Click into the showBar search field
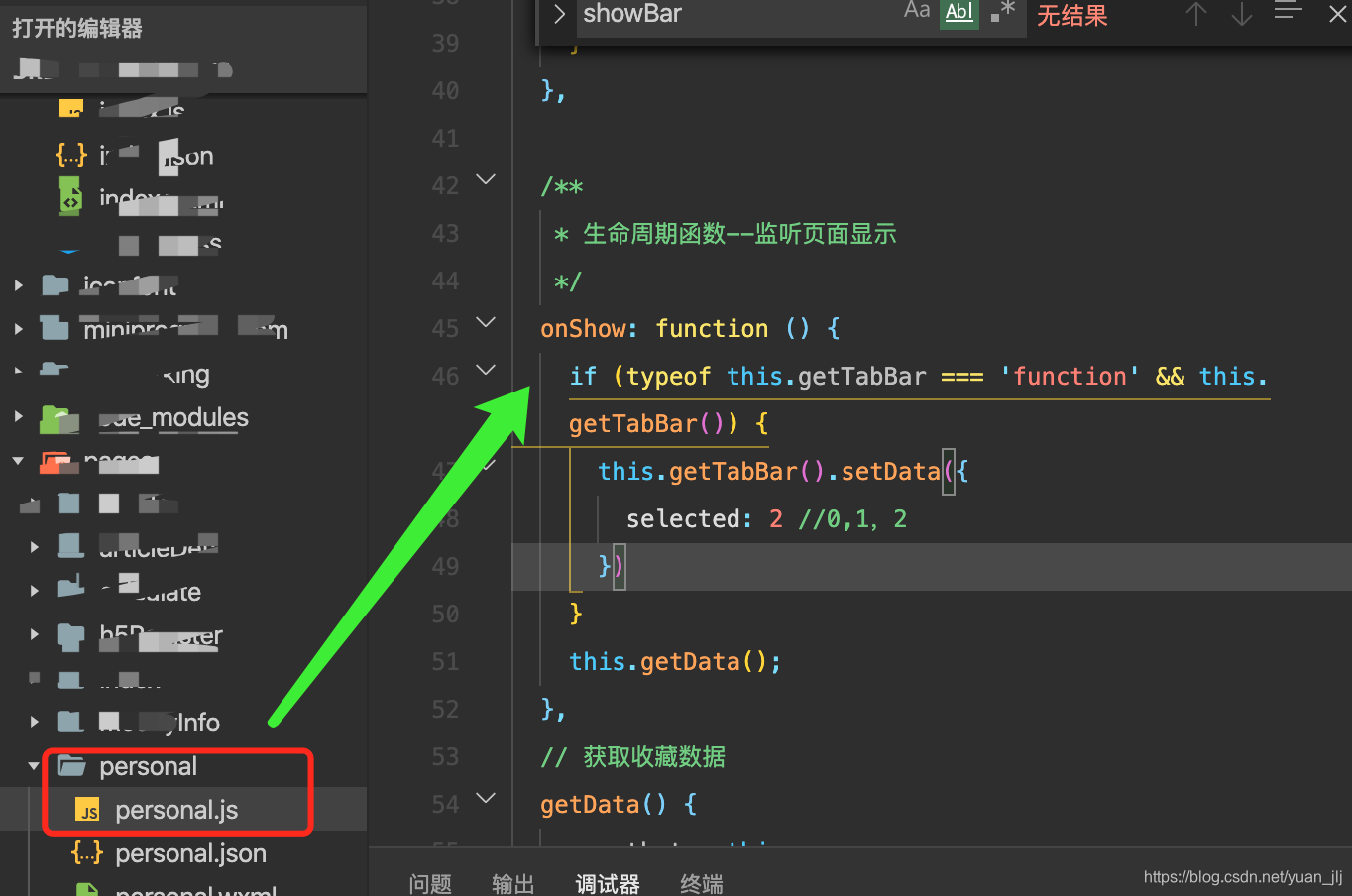This screenshot has height=896, width=1352. (x=733, y=14)
